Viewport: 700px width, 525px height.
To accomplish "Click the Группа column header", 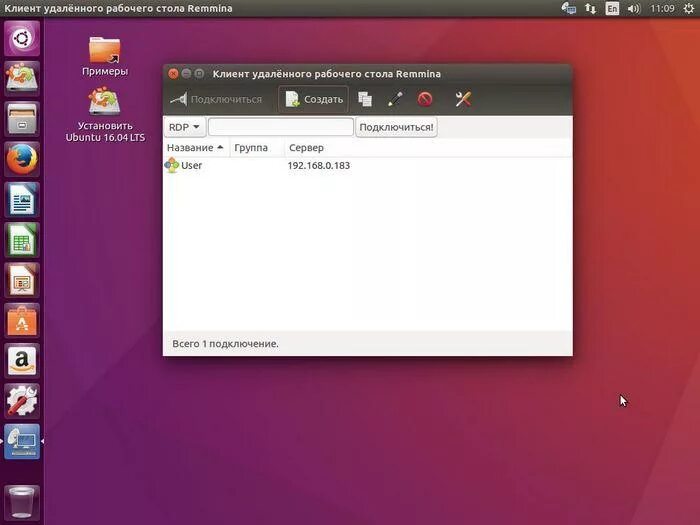I will click(x=257, y=148).
